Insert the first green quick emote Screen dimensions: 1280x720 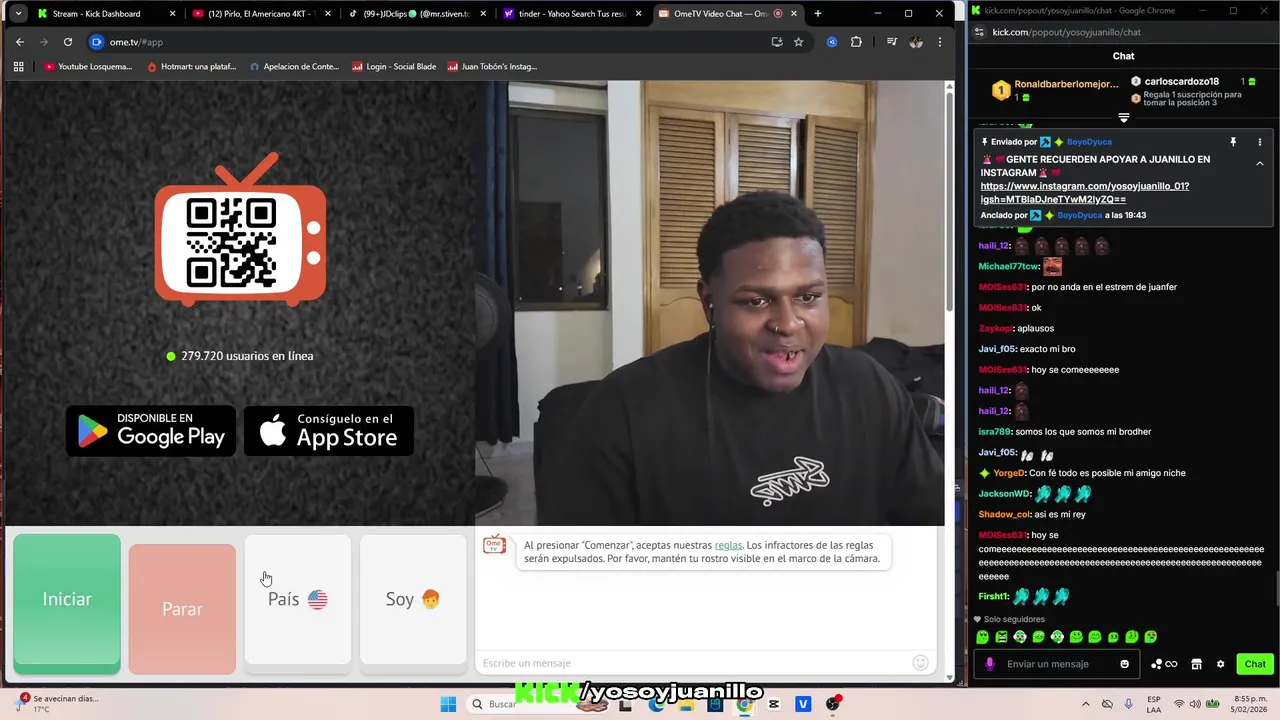click(982, 637)
